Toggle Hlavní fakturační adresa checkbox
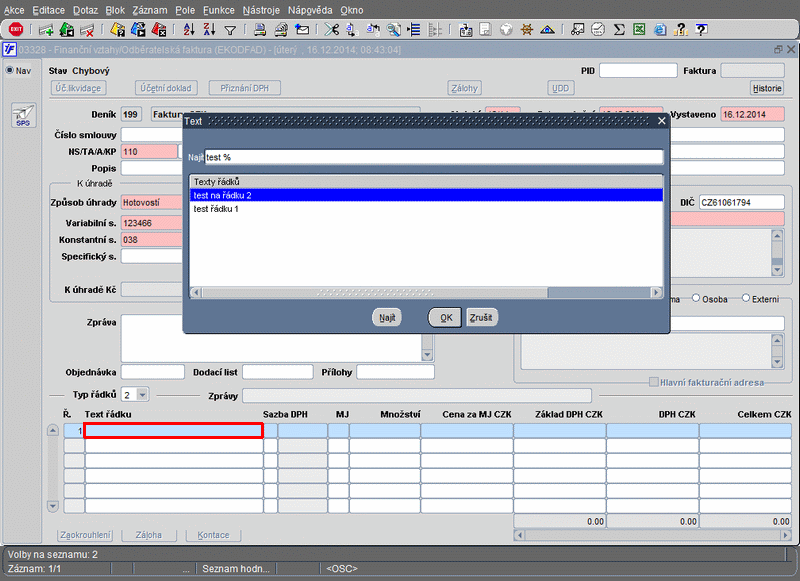 tap(654, 382)
